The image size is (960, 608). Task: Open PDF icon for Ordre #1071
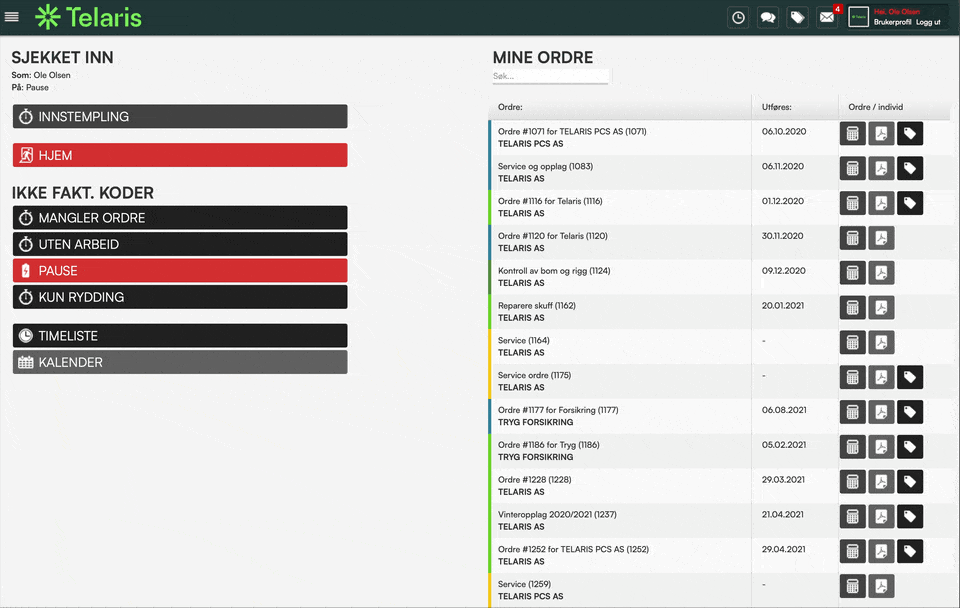881,133
